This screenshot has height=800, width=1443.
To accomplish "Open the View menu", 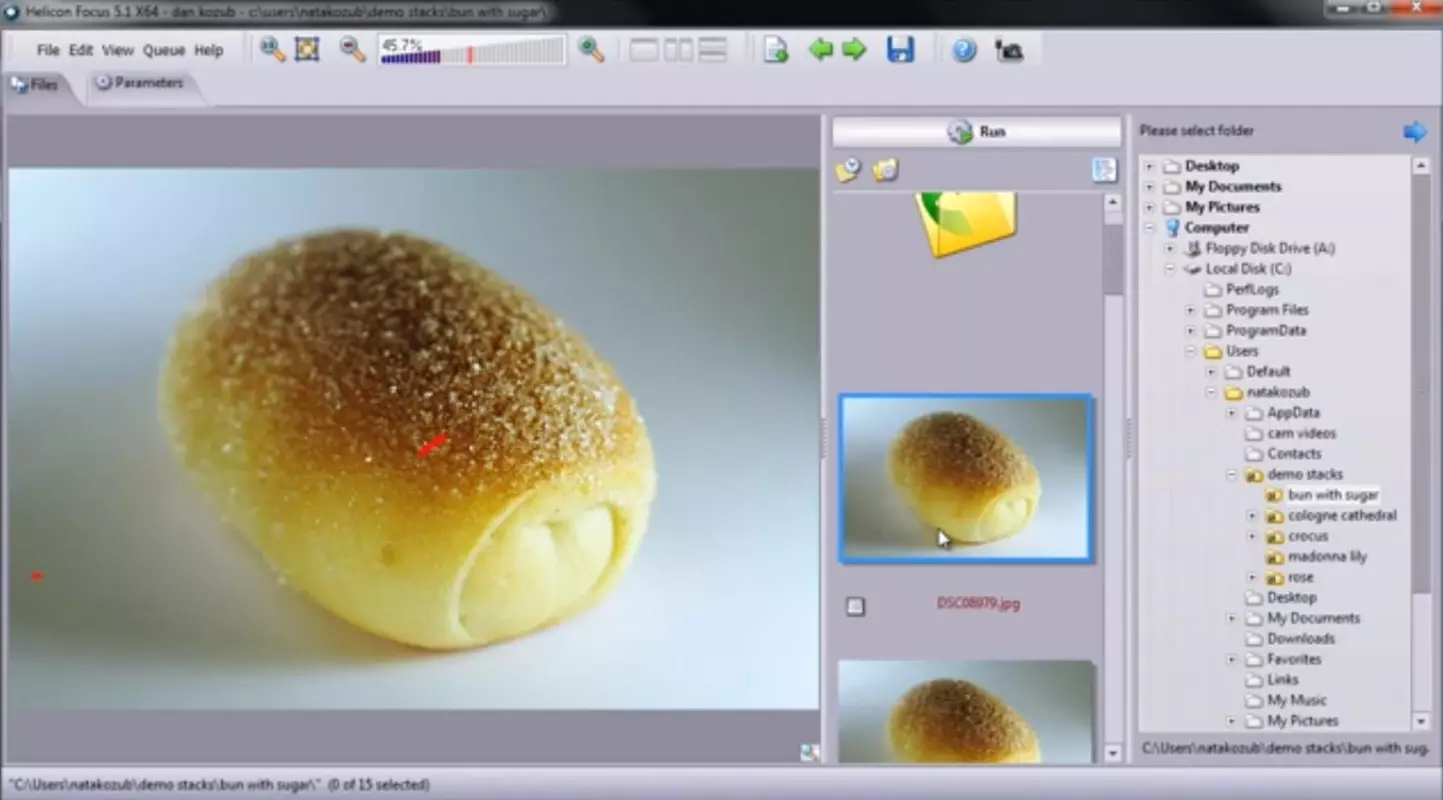I will (117, 50).
